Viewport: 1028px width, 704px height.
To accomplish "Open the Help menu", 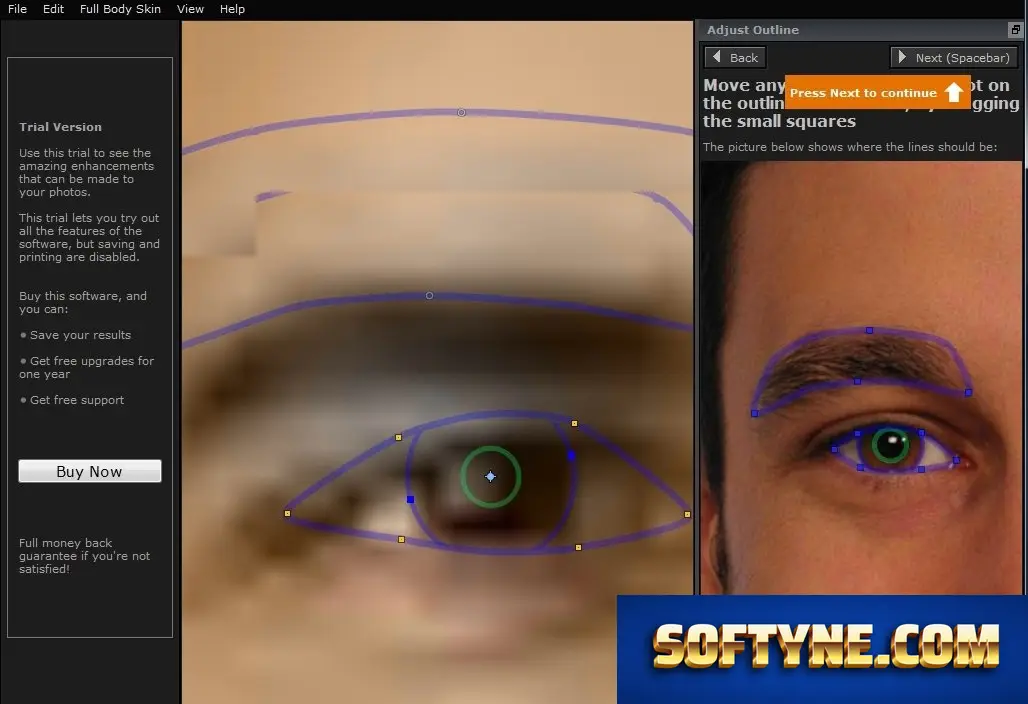I will tap(232, 9).
